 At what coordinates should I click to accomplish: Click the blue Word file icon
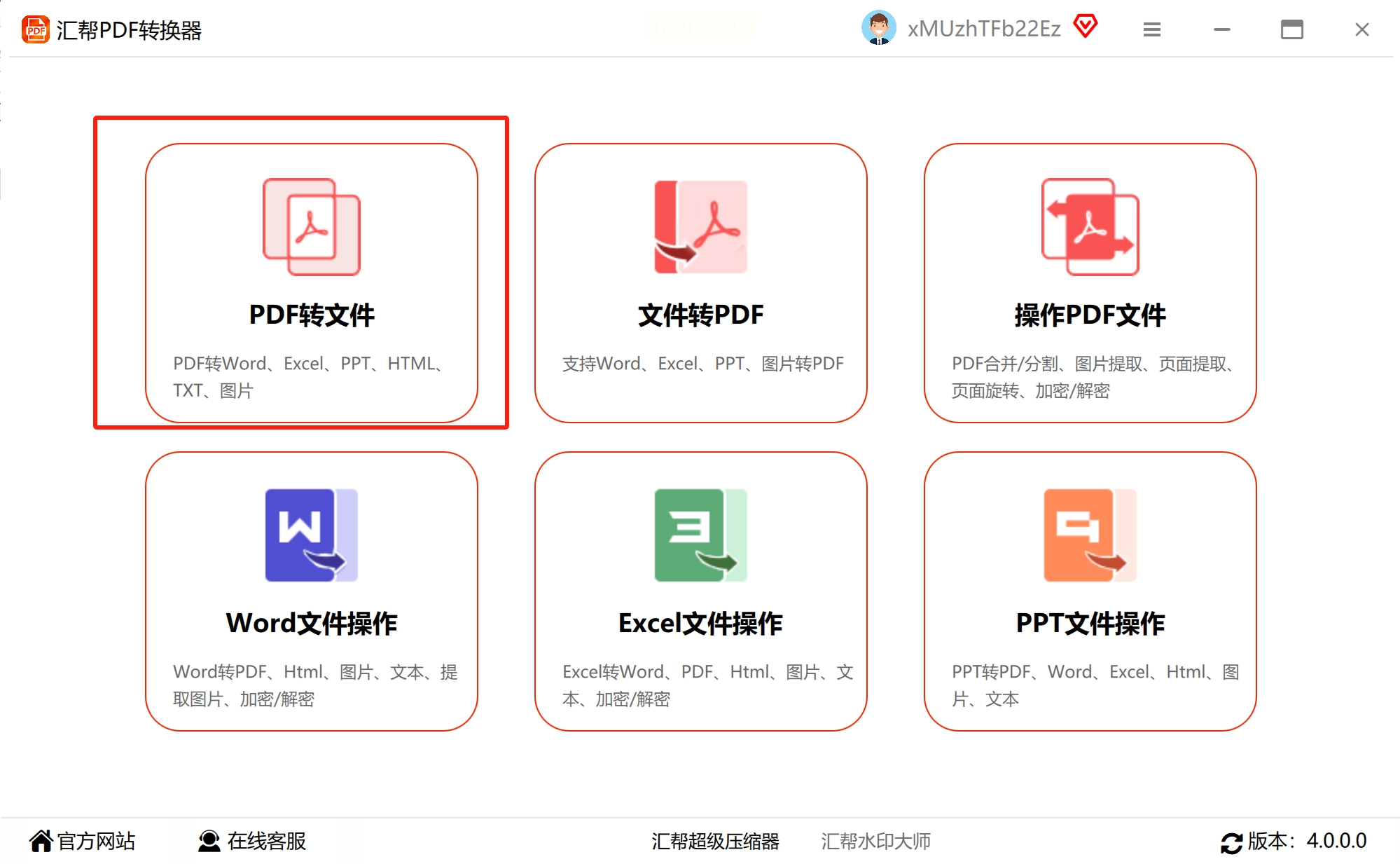pos(311,535)
